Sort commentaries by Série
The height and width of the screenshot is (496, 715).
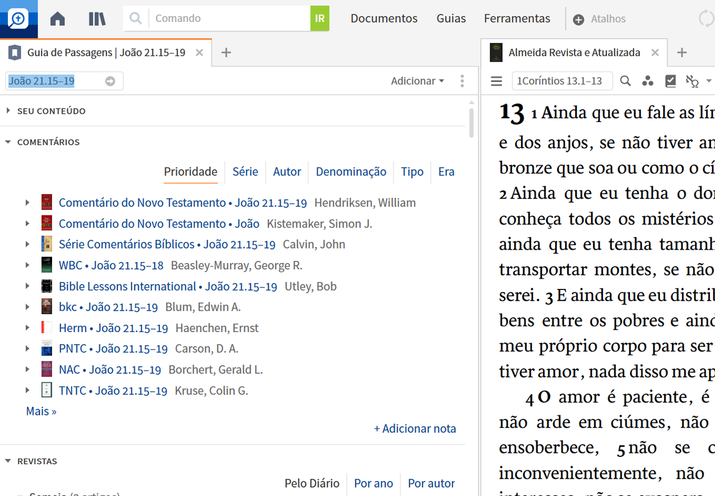pyautogui.click(x=245, y=172)
